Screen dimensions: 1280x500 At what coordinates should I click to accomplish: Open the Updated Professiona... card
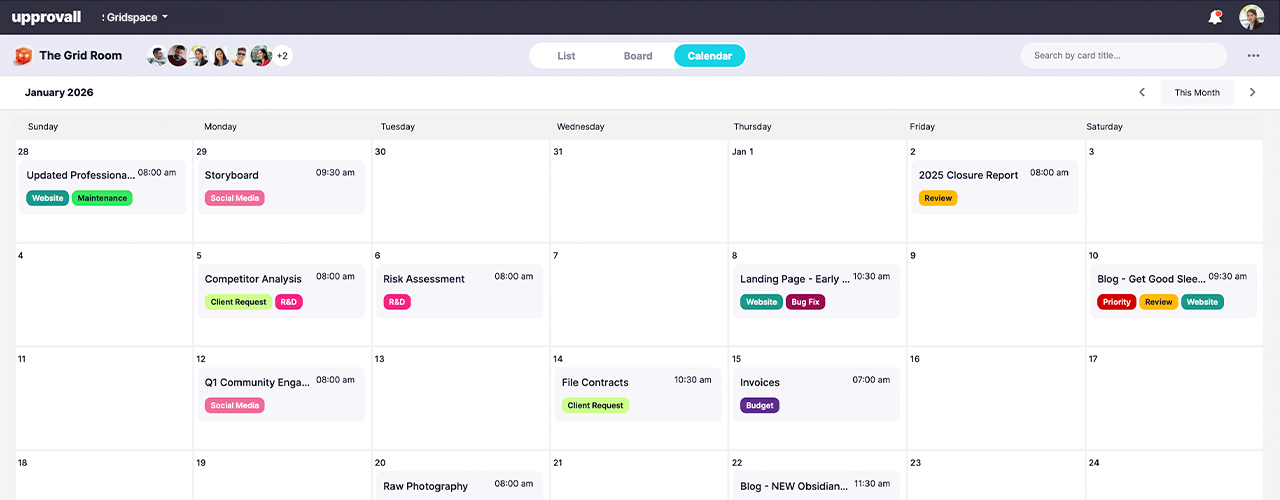103,186
